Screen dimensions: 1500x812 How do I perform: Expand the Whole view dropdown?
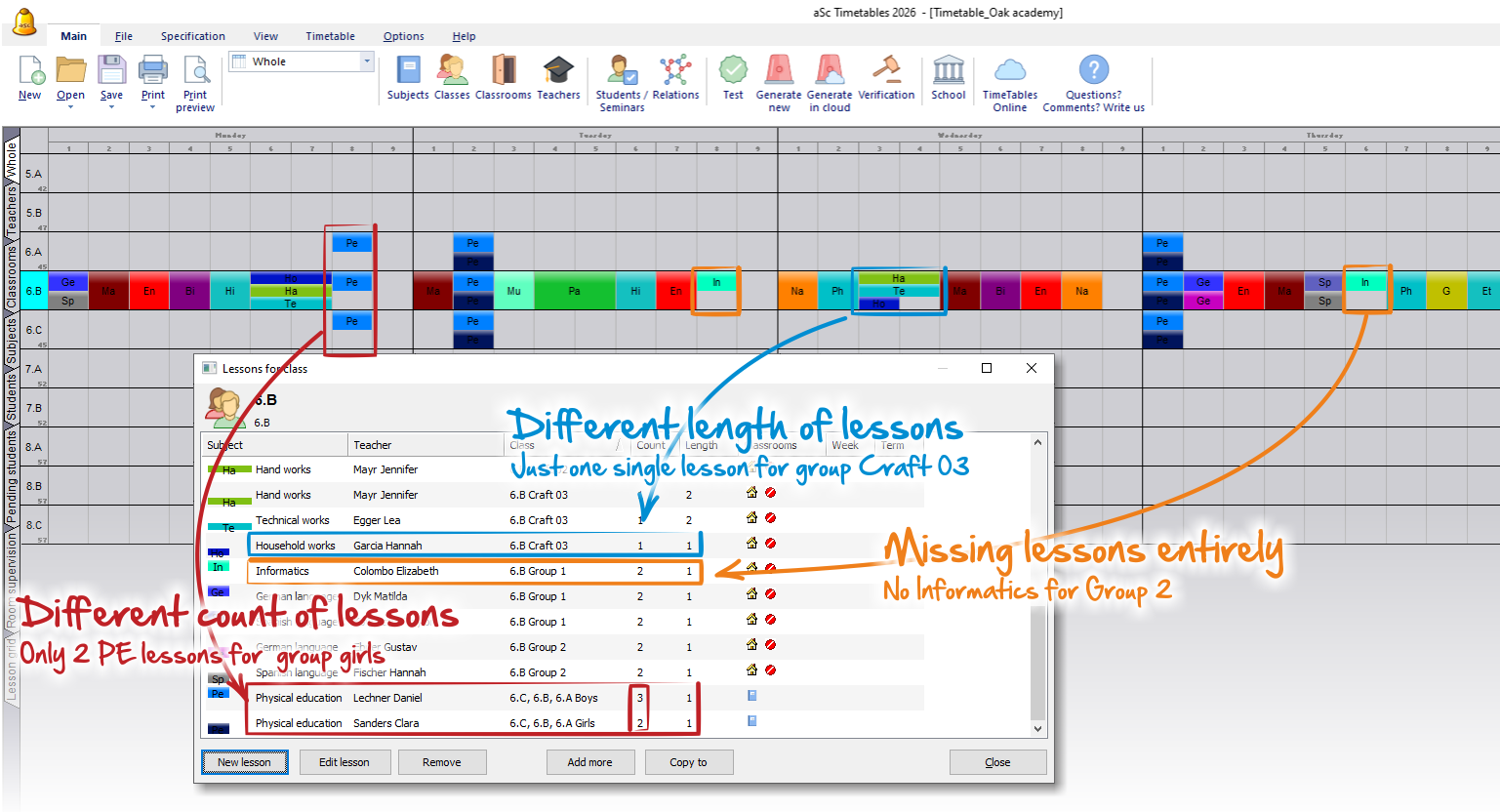(x=367, y=61)
